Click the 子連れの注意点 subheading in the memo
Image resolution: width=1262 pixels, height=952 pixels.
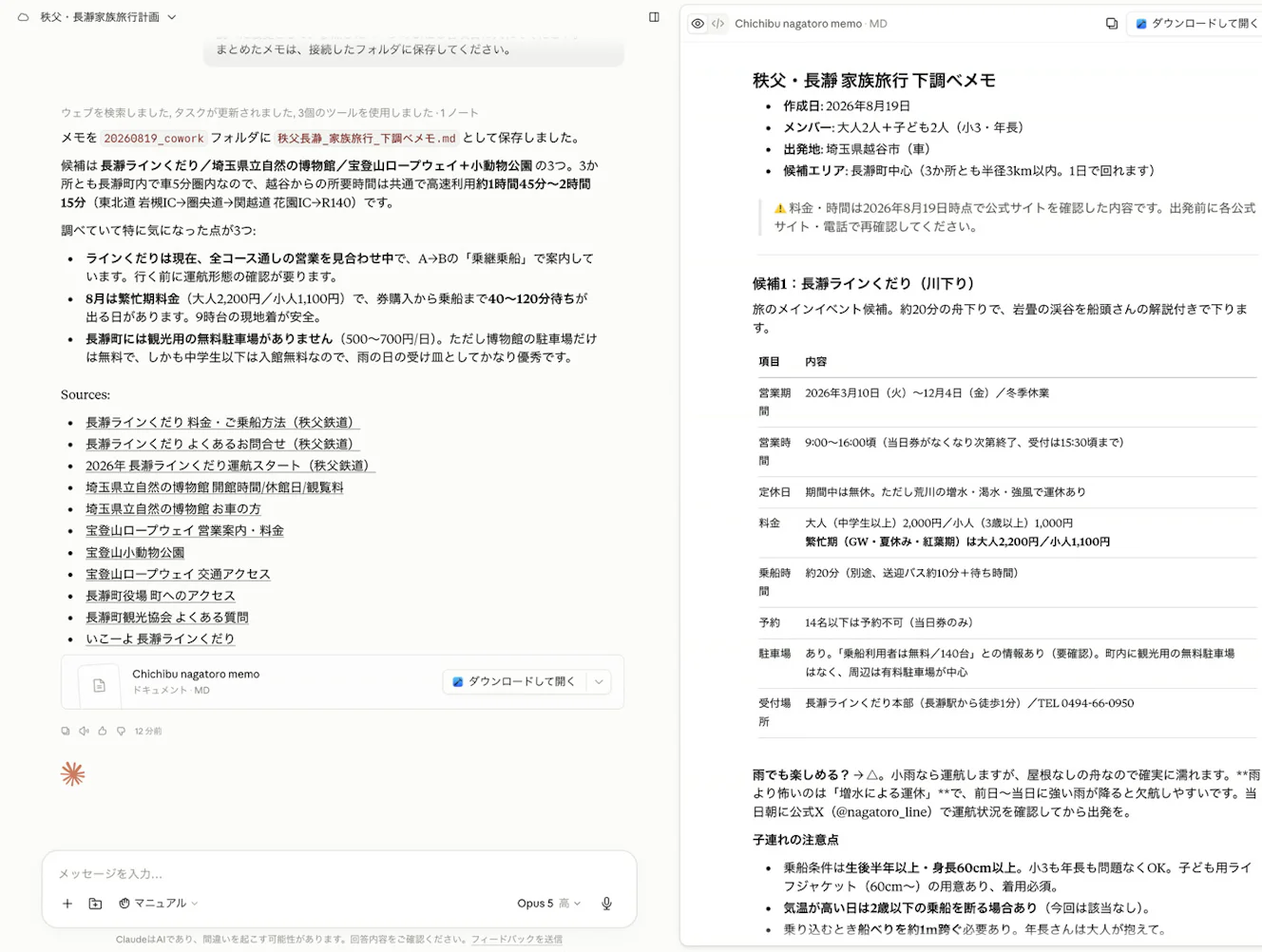click(x=795, y=840)
